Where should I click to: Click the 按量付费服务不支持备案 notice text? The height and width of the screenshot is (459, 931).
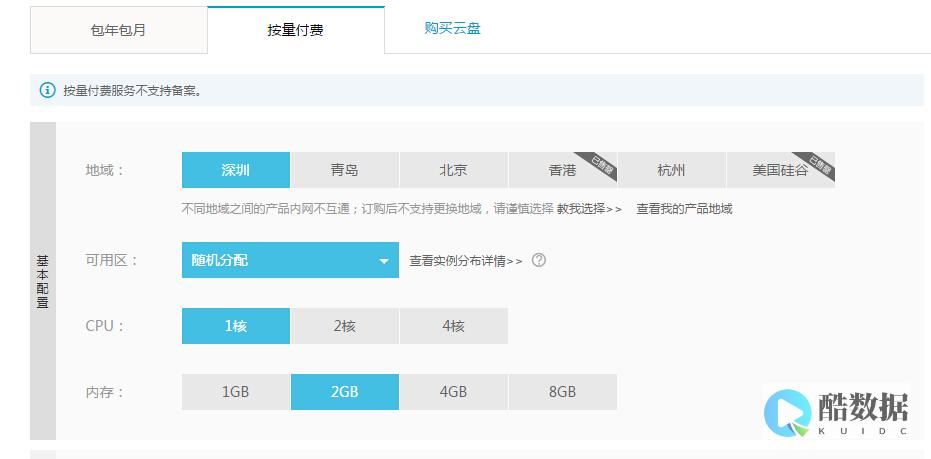(x=132, y=91)
